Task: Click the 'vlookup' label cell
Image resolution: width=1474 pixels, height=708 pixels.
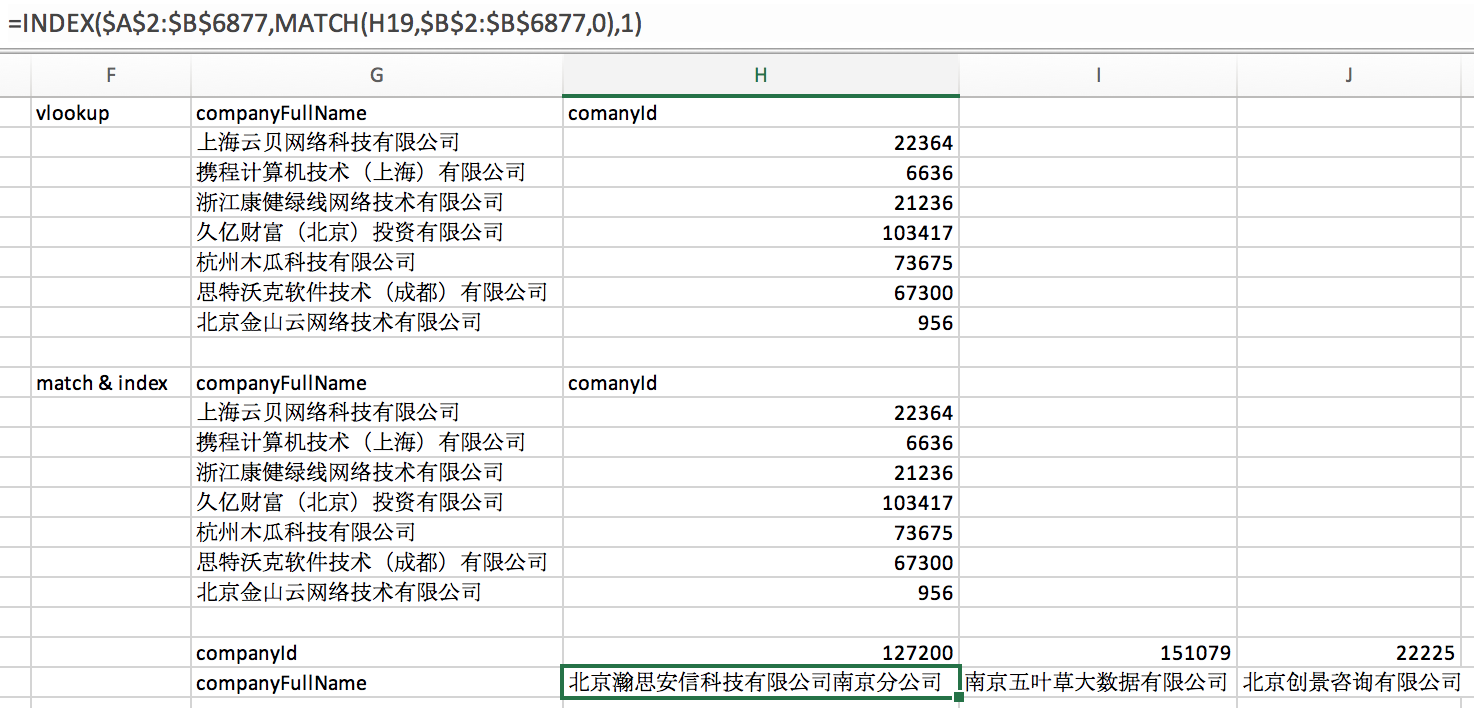Action: pyautogui.click(x=110, y=113)
